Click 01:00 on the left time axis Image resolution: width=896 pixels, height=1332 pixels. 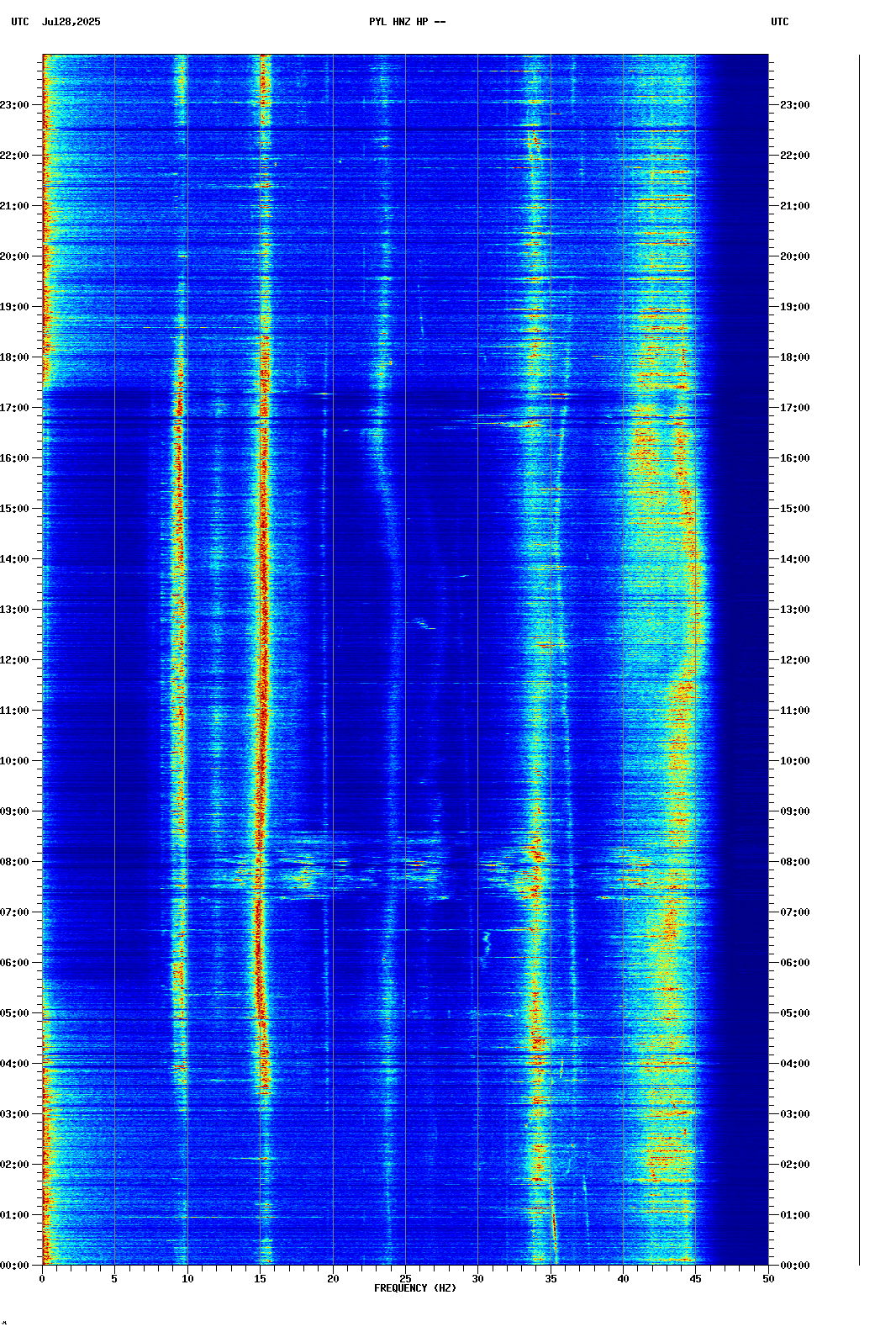(x=15, y=1215)
